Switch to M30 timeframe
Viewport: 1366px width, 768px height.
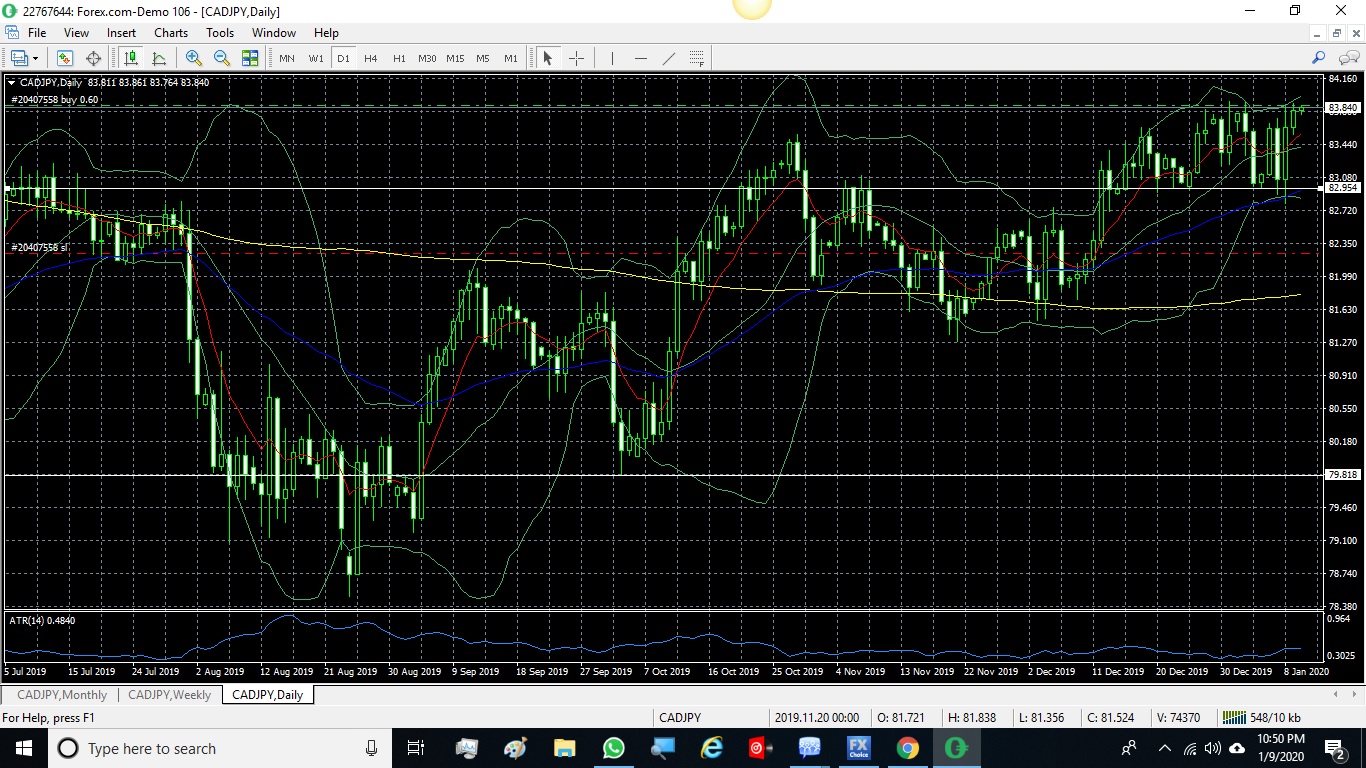pyautogui.click(x=427, y=58)
